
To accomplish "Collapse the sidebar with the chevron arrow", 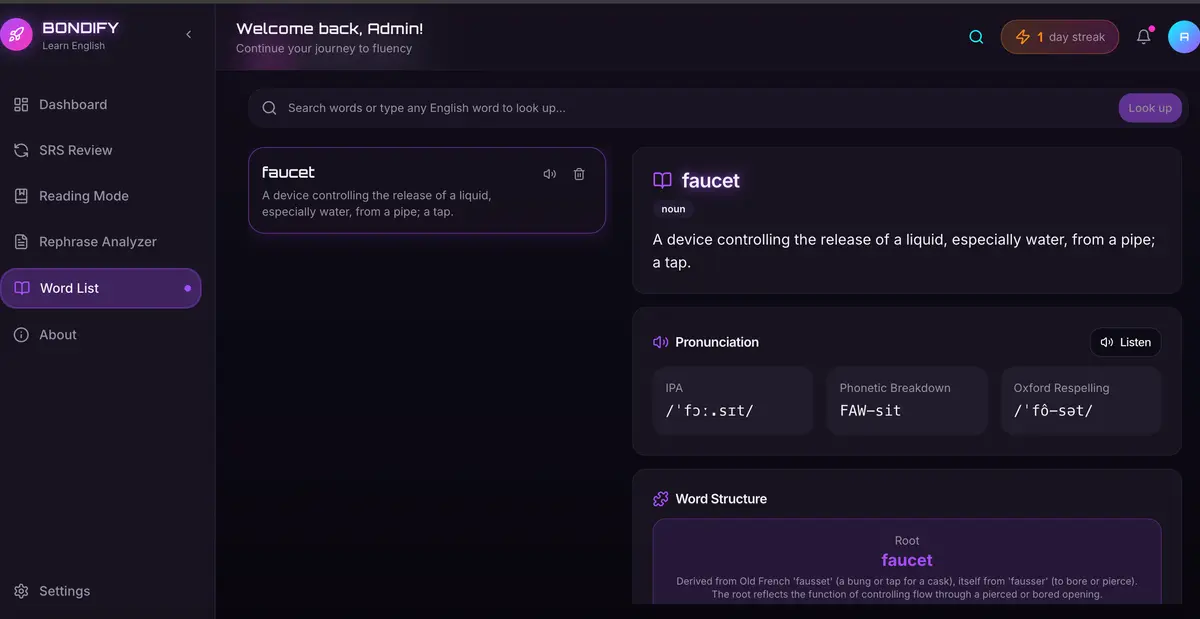I will point(189,35).
